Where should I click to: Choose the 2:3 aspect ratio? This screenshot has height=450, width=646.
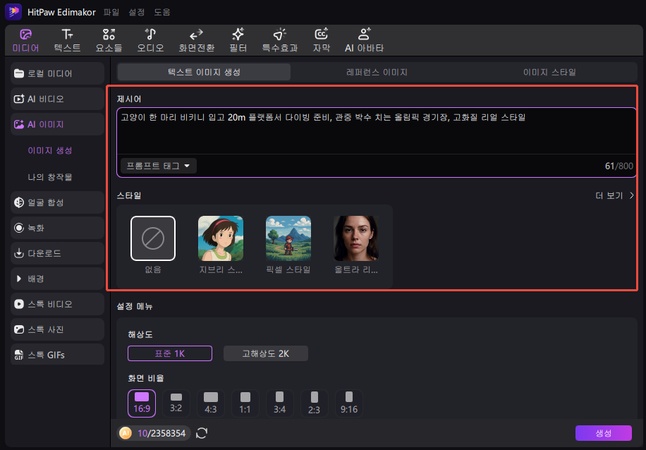(x=314, y=403)
